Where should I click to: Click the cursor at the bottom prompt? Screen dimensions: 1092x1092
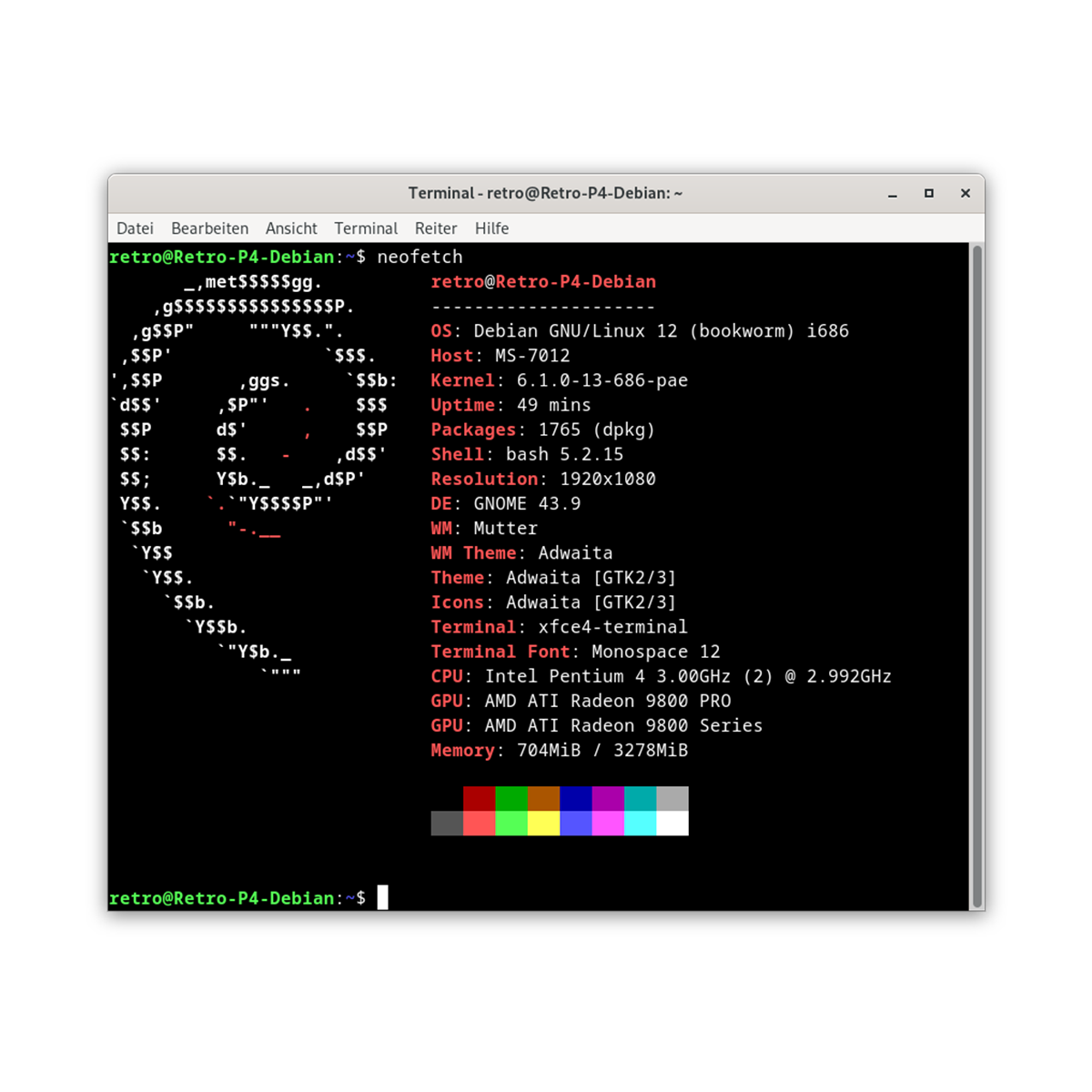tap(383, 898)
